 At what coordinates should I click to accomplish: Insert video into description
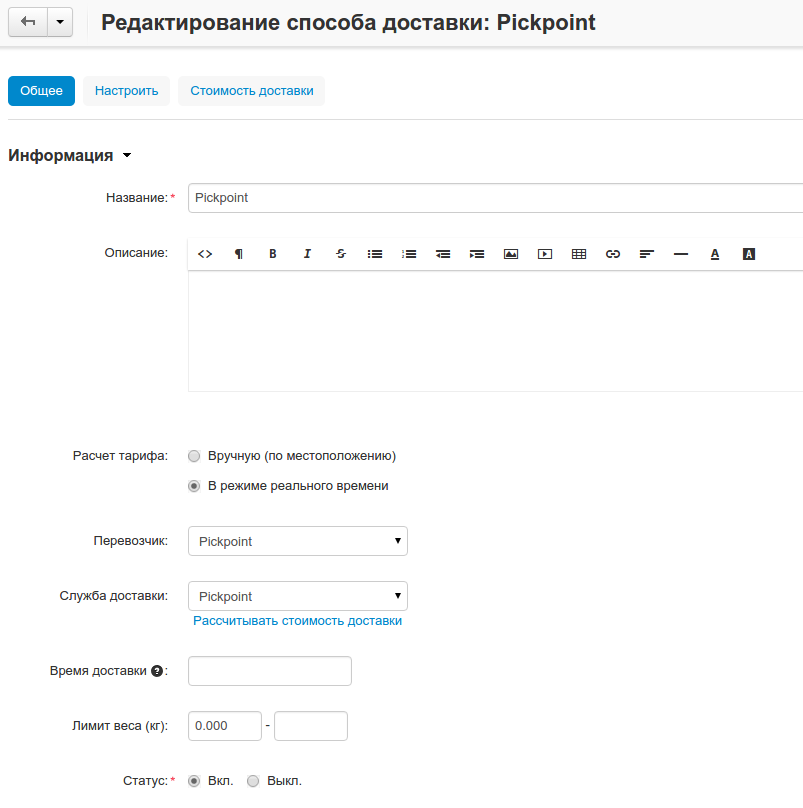click(x=545, y=254)
